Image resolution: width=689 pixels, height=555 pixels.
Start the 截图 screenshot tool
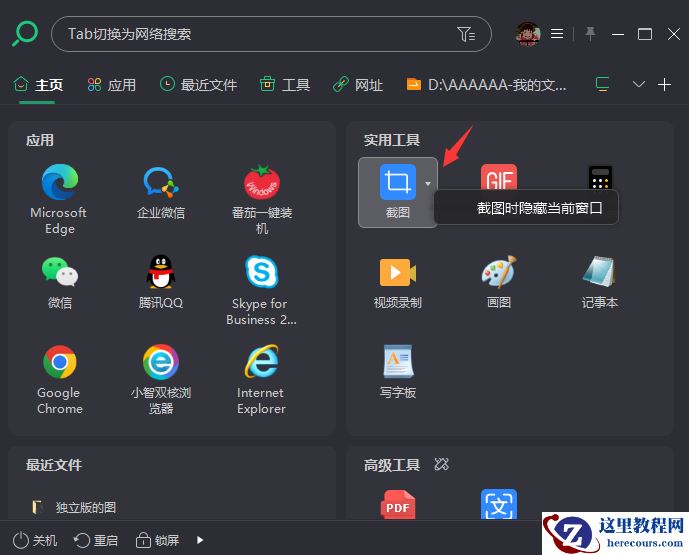[x=398, y=192]
